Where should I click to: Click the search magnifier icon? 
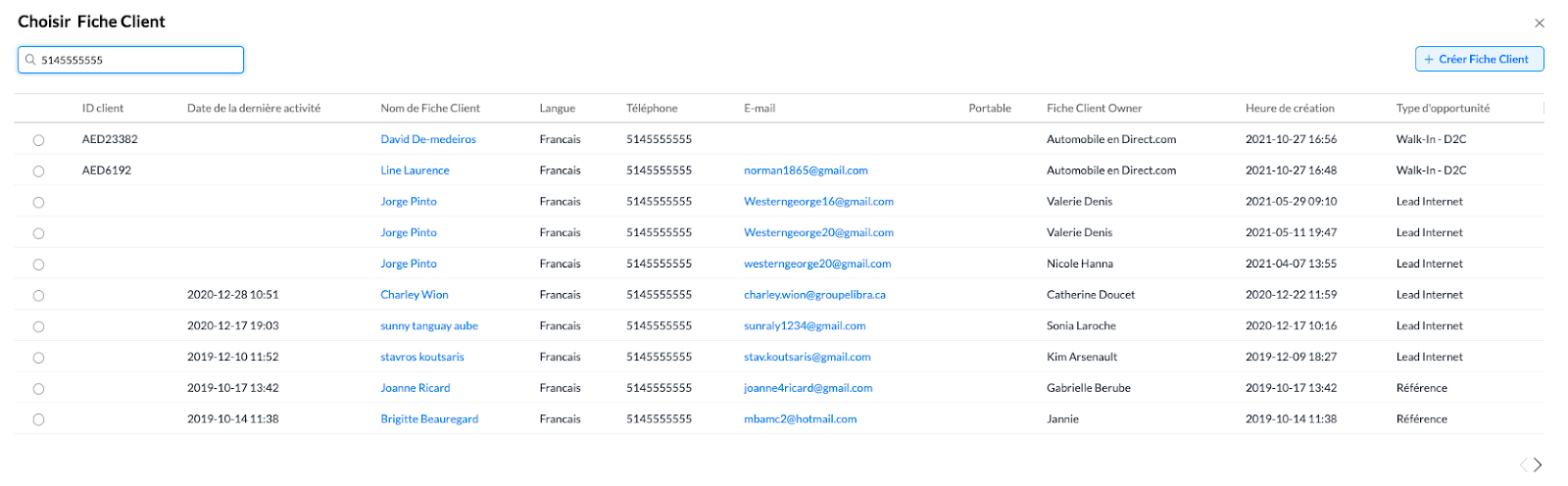click(30, 60)
